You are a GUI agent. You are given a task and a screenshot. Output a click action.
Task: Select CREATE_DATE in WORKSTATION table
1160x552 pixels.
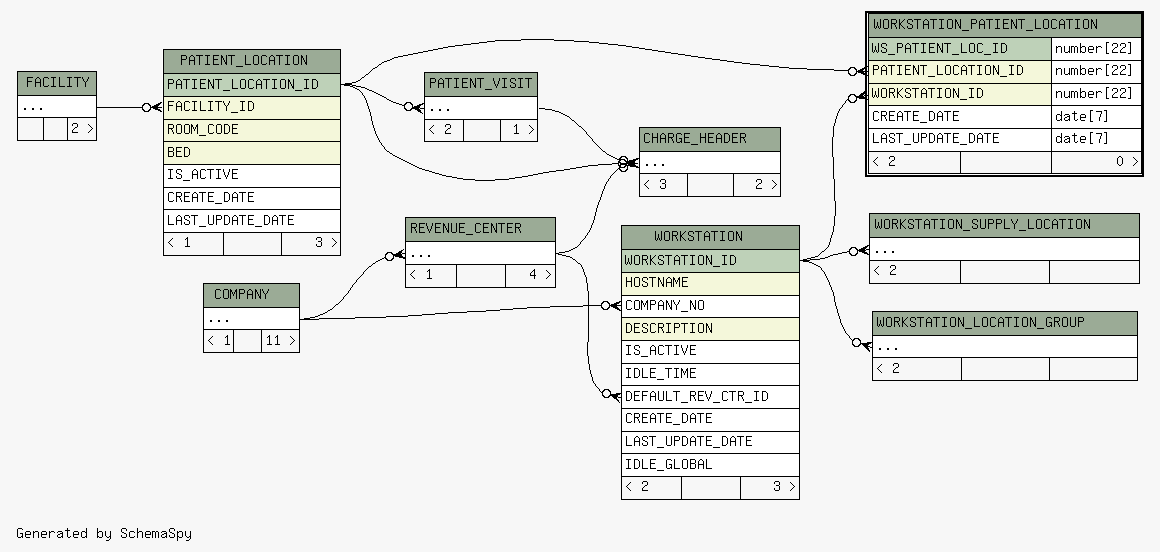710,420
